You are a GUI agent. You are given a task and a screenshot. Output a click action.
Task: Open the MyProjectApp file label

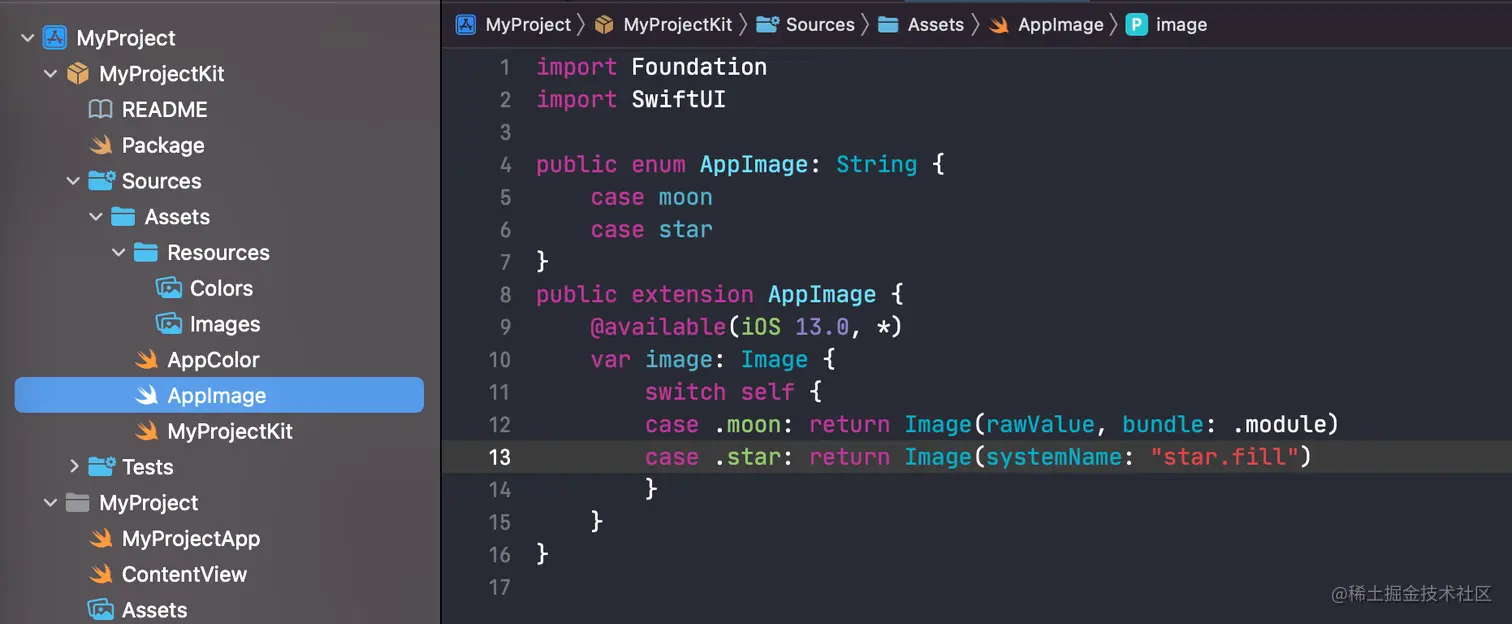click(x=191, y=539)
